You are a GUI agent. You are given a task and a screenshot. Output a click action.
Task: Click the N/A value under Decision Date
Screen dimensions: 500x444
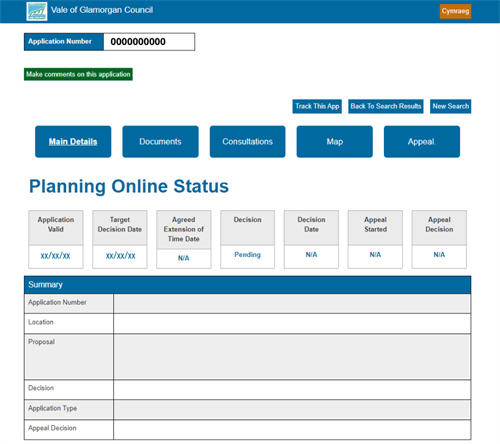click(x=311, y=255)
